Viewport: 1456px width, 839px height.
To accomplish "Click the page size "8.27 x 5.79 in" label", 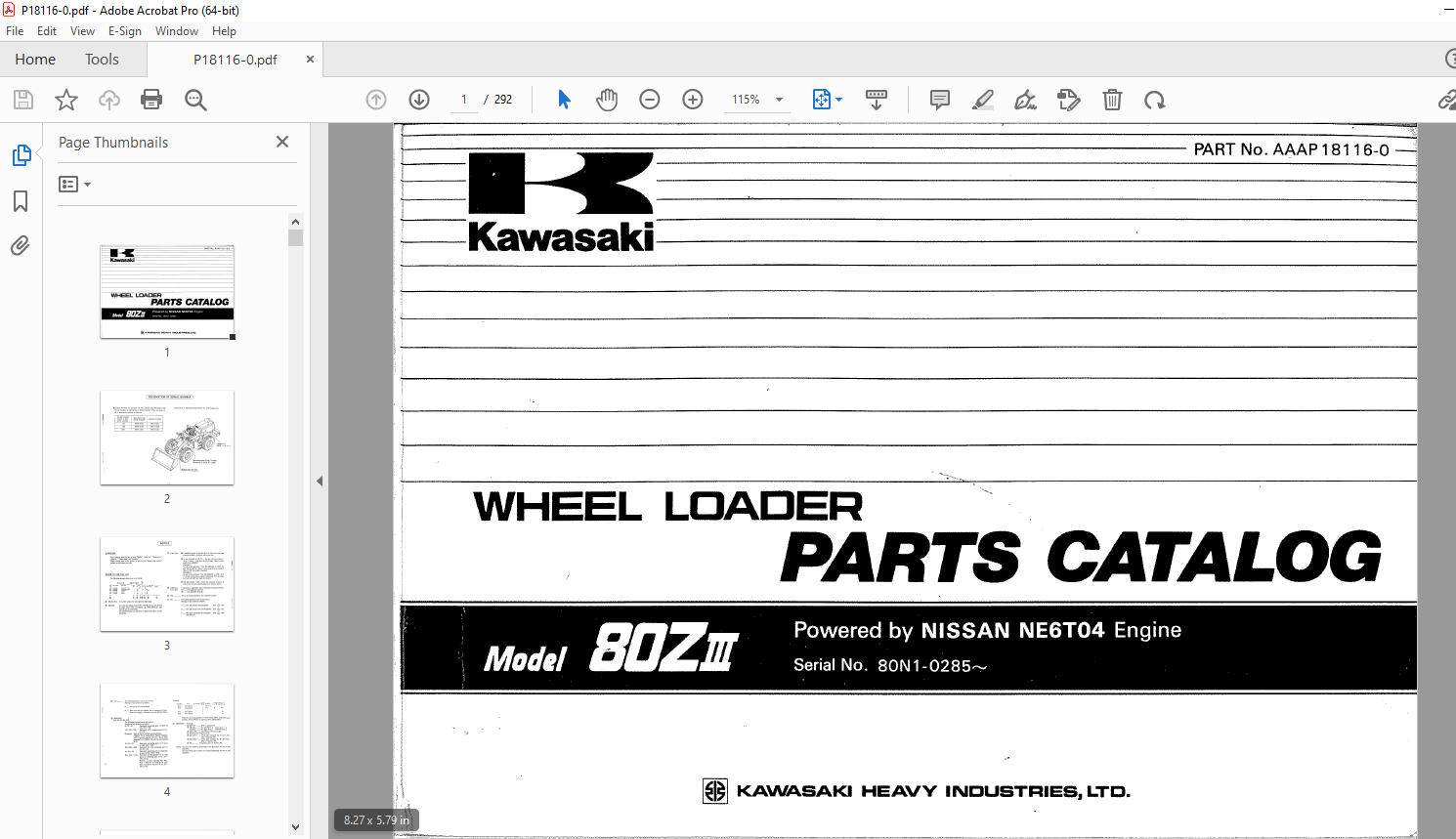I will click(377, 820).
